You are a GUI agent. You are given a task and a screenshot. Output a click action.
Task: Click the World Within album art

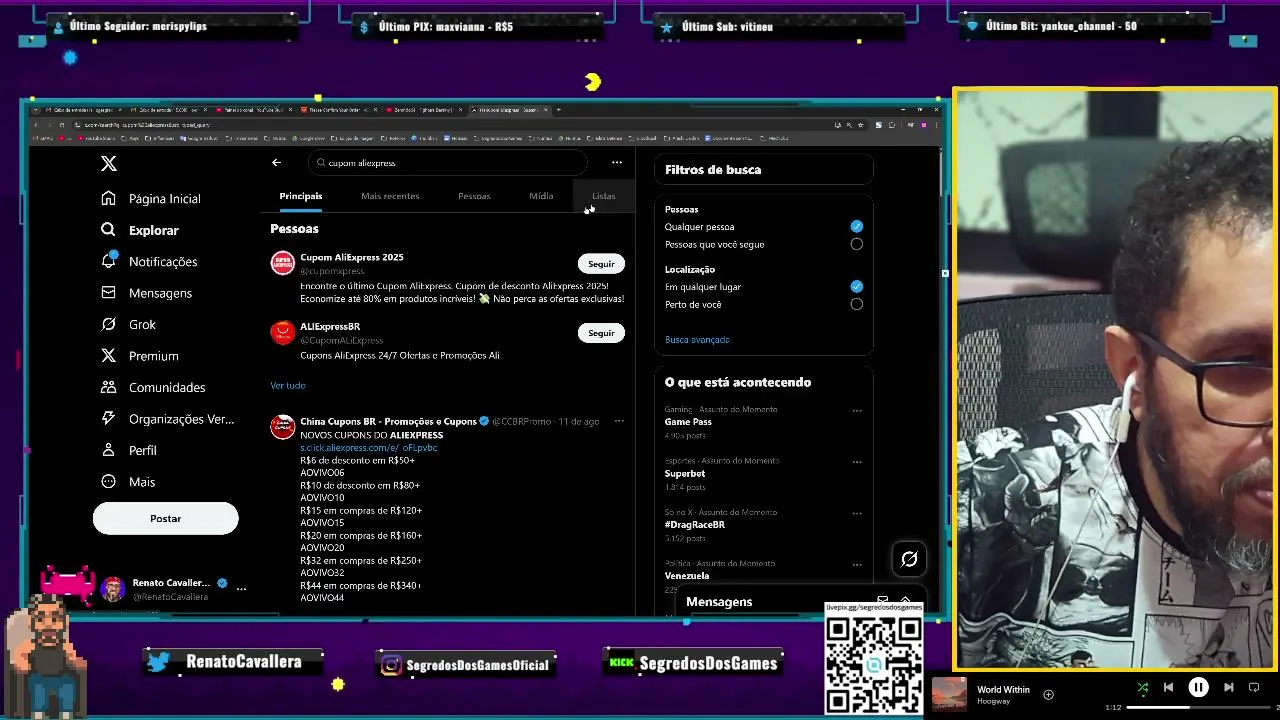coord(949,694)
